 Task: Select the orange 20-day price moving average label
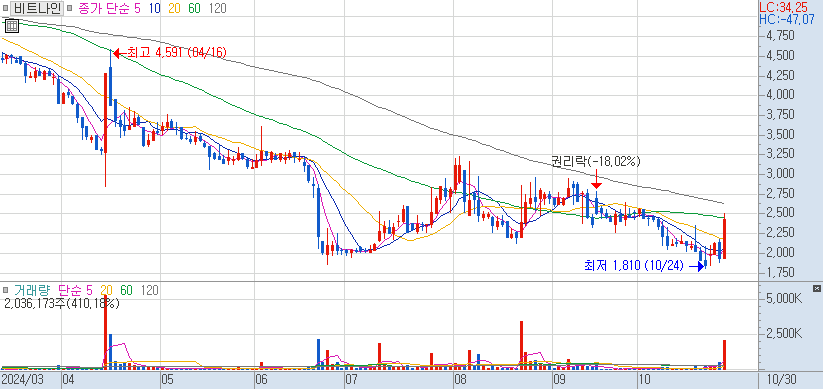(175, 8)
